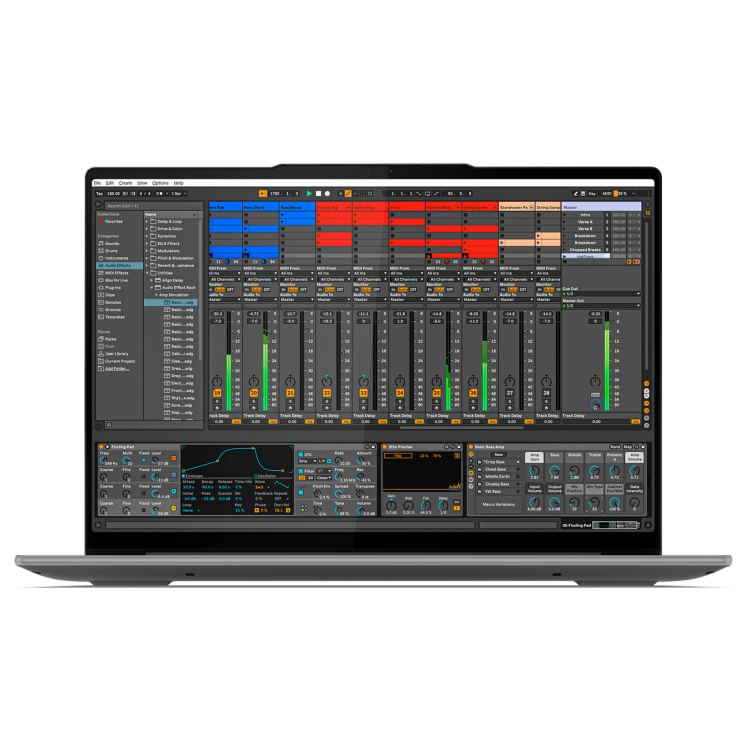The width and height of the screenshot is (750, 750).
Task: Select Favorites in Collections
Action: click(114, 221)
